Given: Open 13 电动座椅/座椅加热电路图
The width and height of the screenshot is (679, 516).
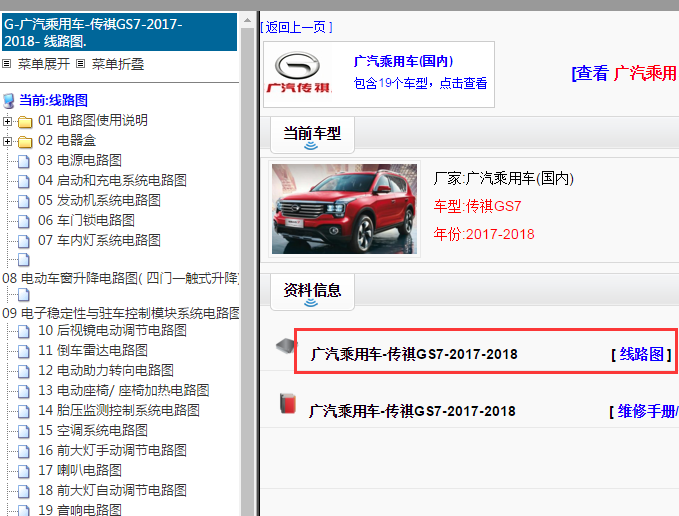Looking at the screenshot, I should coord(124,390).
